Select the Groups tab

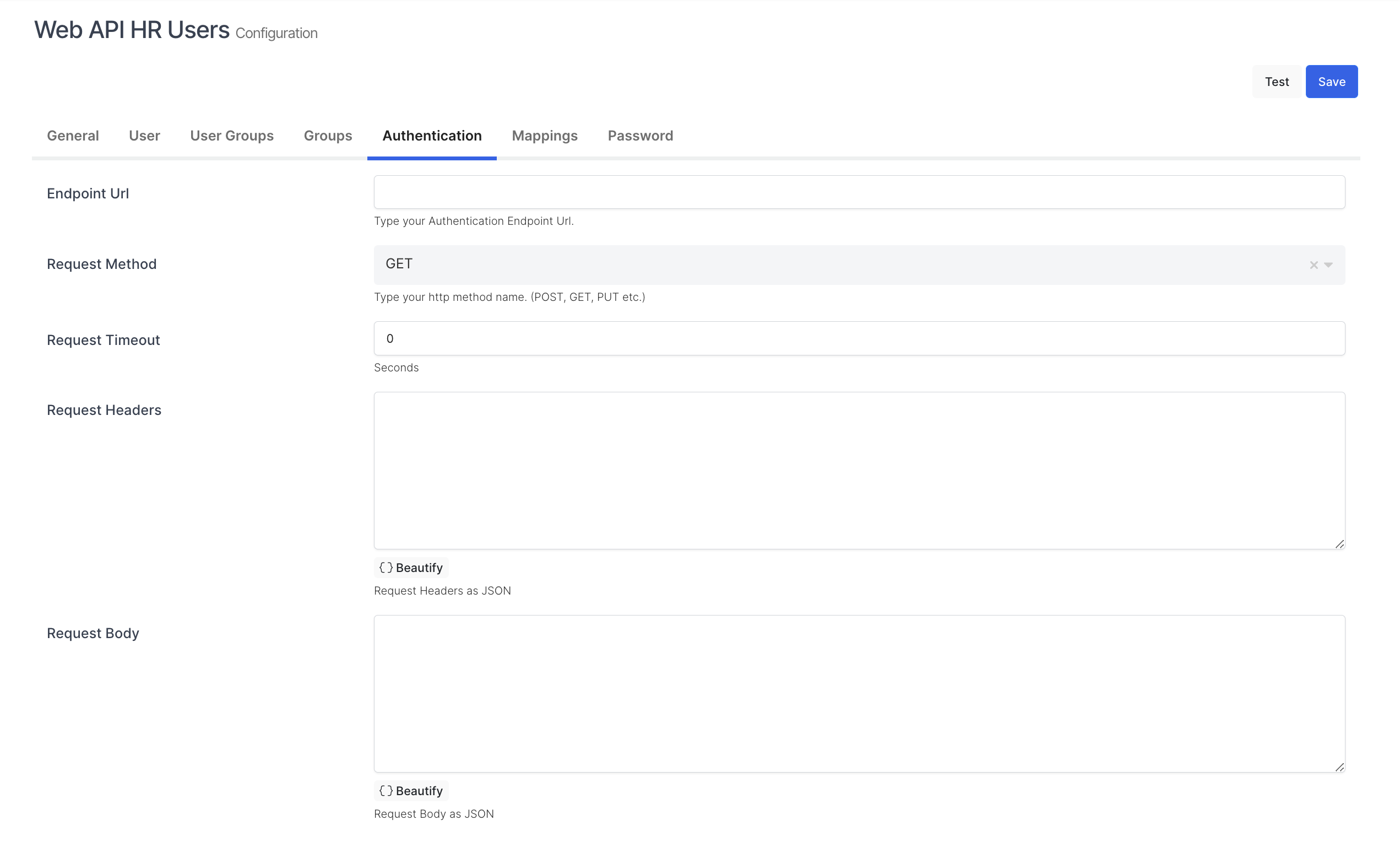(328, 136)
